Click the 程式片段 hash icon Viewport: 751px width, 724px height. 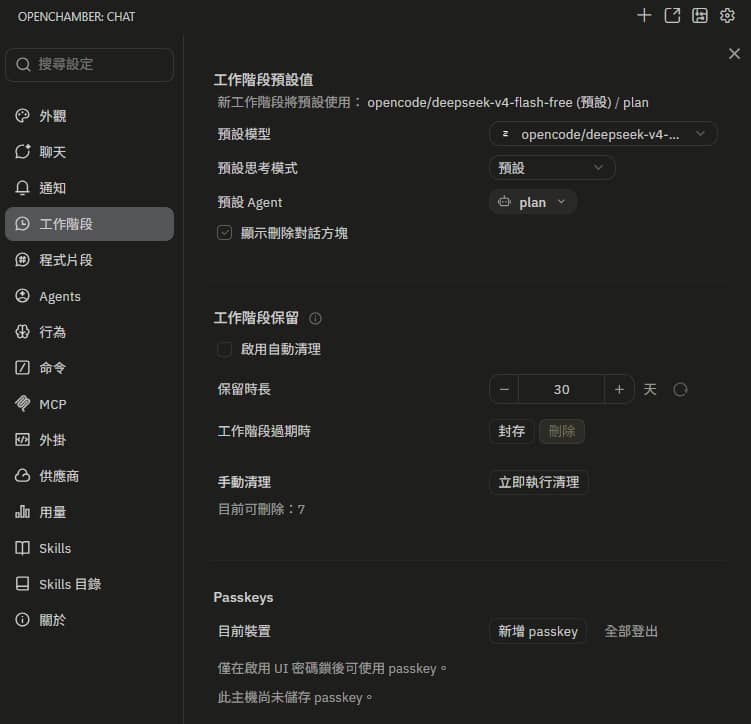22,260
